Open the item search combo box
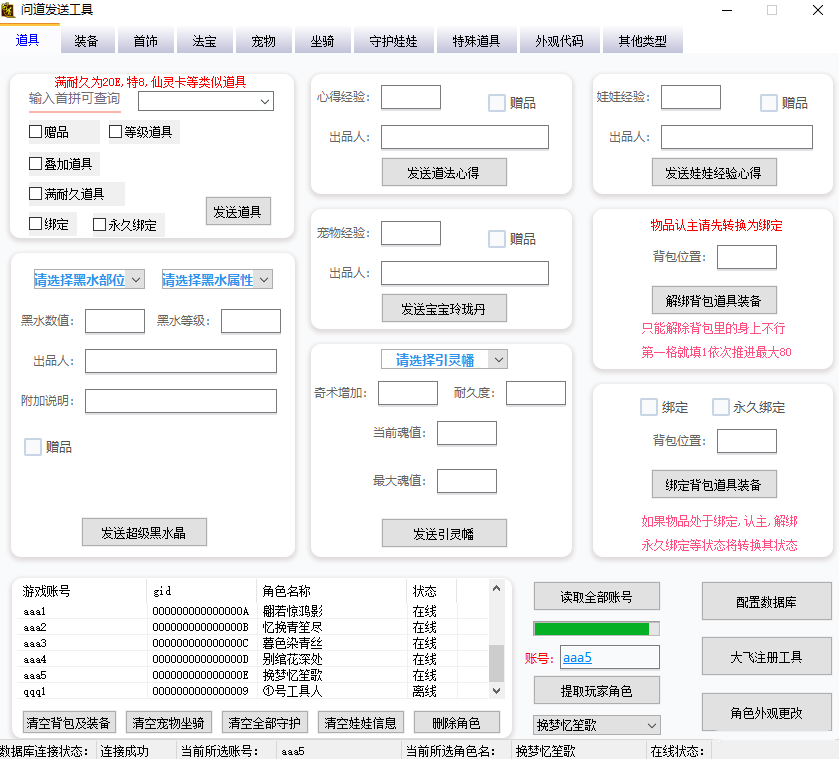This screenshot has width=839, height=759. [204, 101]
